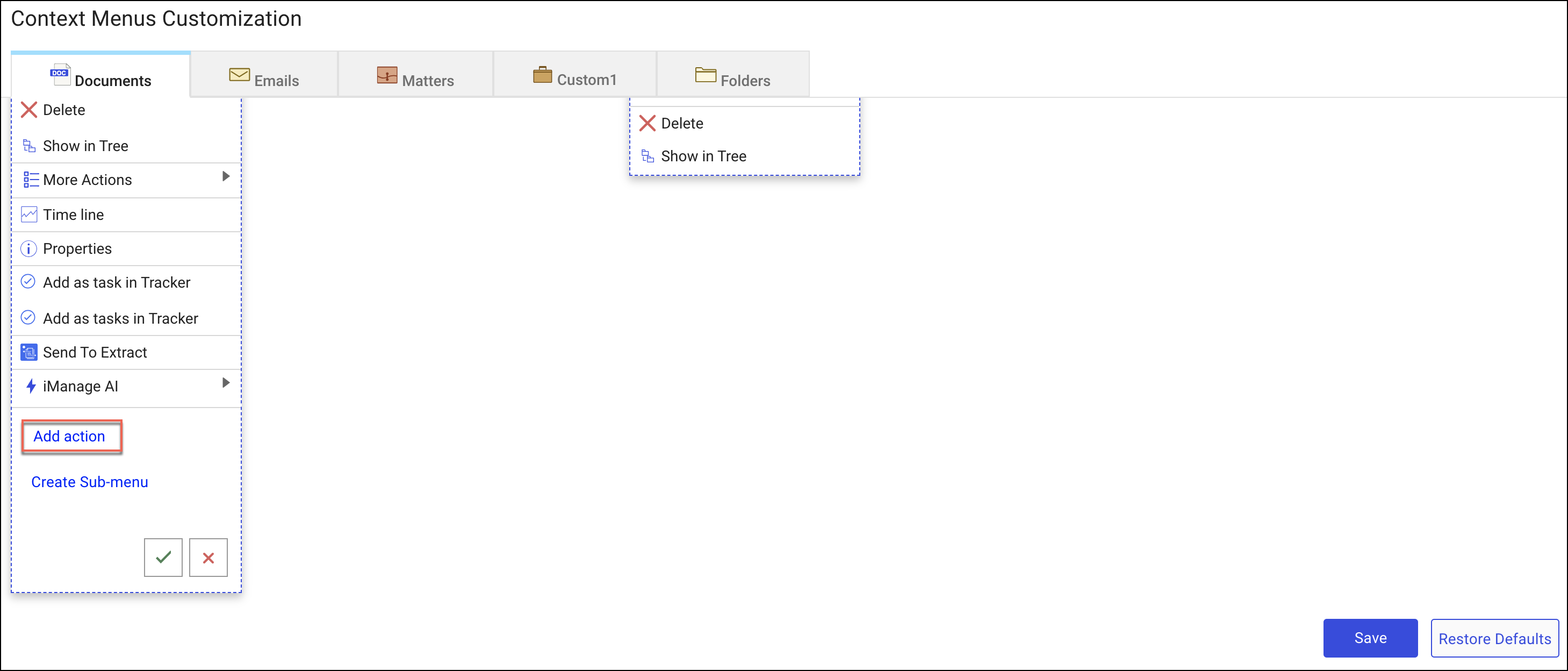Click the Delete icon in Documents menu

29,110
